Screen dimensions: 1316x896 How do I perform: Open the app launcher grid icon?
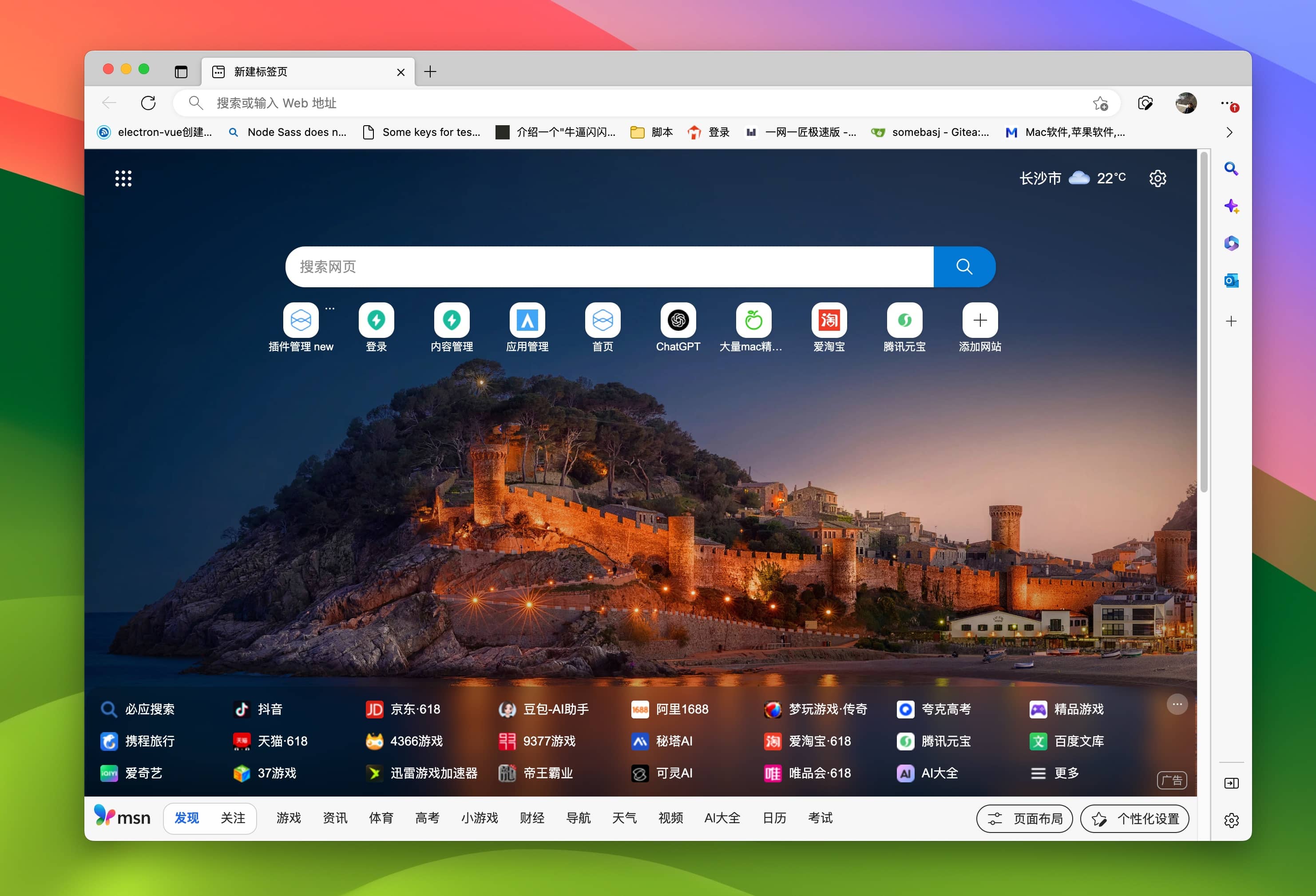point(123,178)
